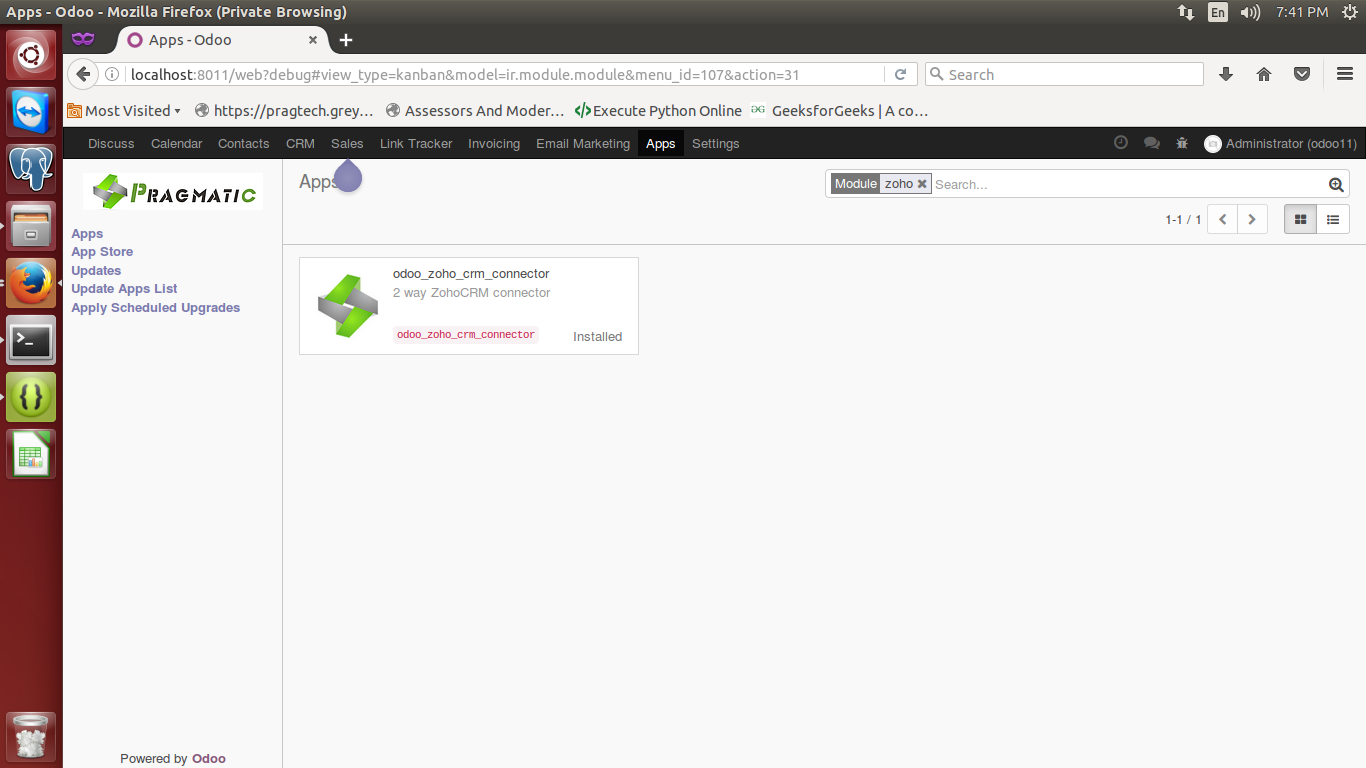Click the 1-1 / 1 pager counter
Viewport: 1366px width, 768px height.
pos(1183,219)
